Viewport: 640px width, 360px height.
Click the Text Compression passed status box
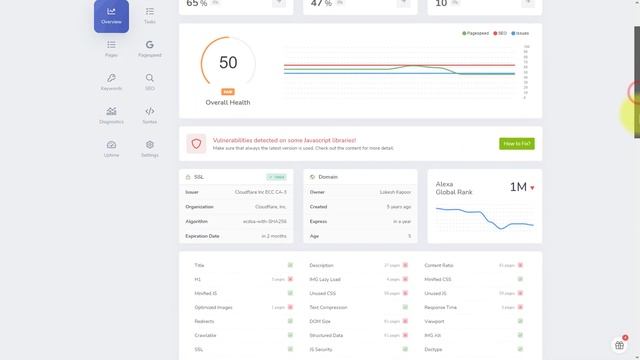tap(405, 307)
